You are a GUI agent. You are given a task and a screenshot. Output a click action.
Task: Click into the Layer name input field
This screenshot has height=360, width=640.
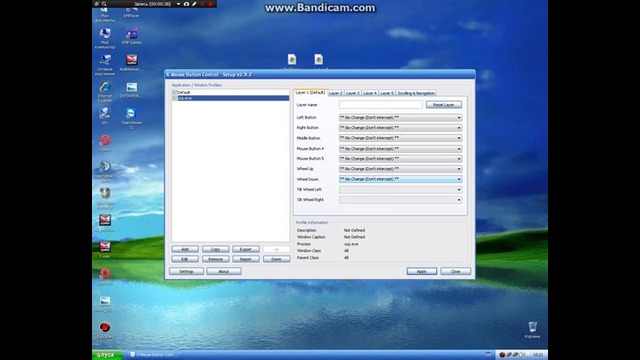coord(380,105)
